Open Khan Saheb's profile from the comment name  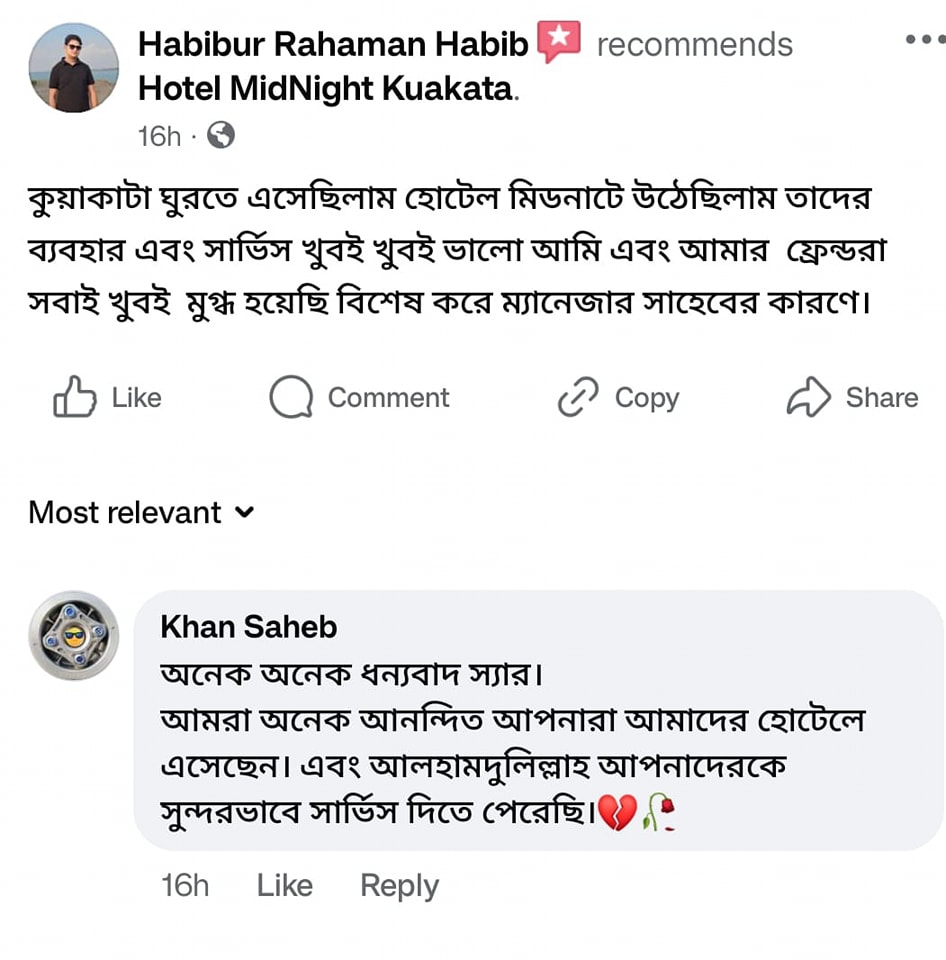click(x=248, y=627)
